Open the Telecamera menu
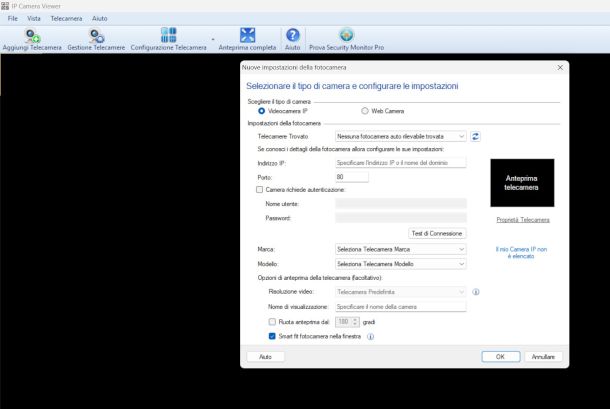 tap(66, 19)
